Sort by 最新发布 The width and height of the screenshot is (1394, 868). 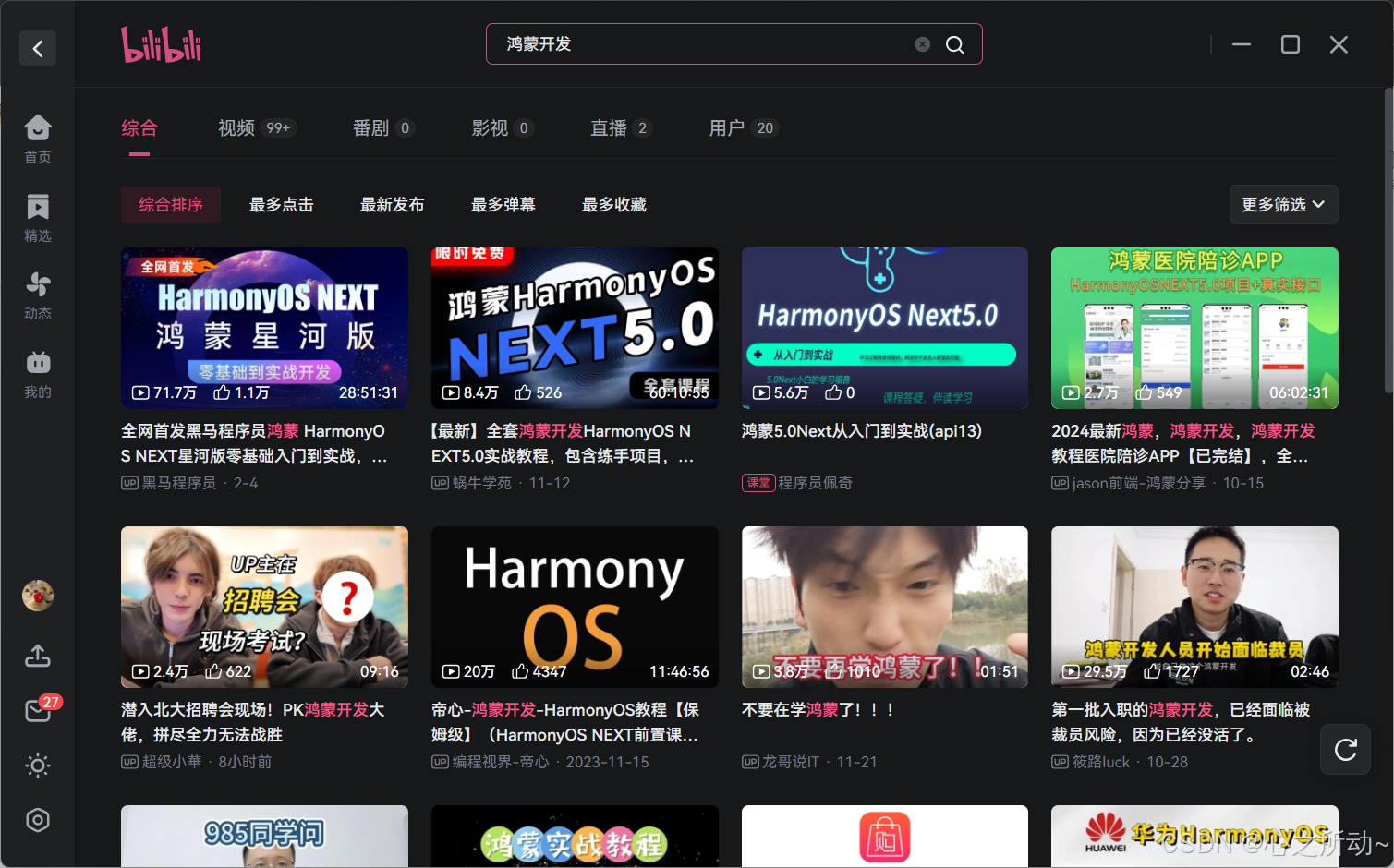393,205
